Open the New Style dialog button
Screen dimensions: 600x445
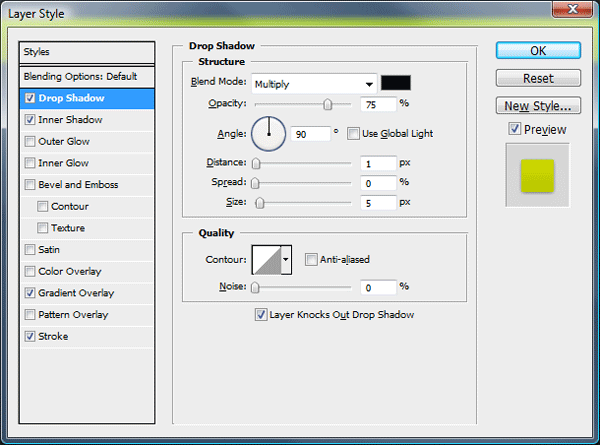(x=538, y=106)
